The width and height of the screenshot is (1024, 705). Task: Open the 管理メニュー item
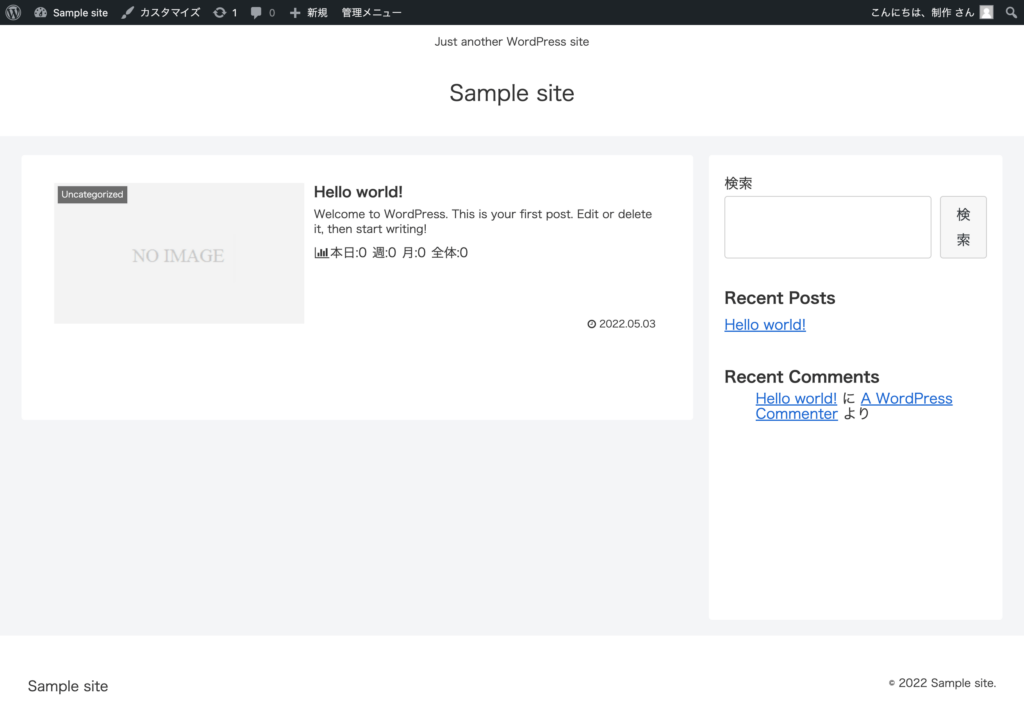coord(372,12)
